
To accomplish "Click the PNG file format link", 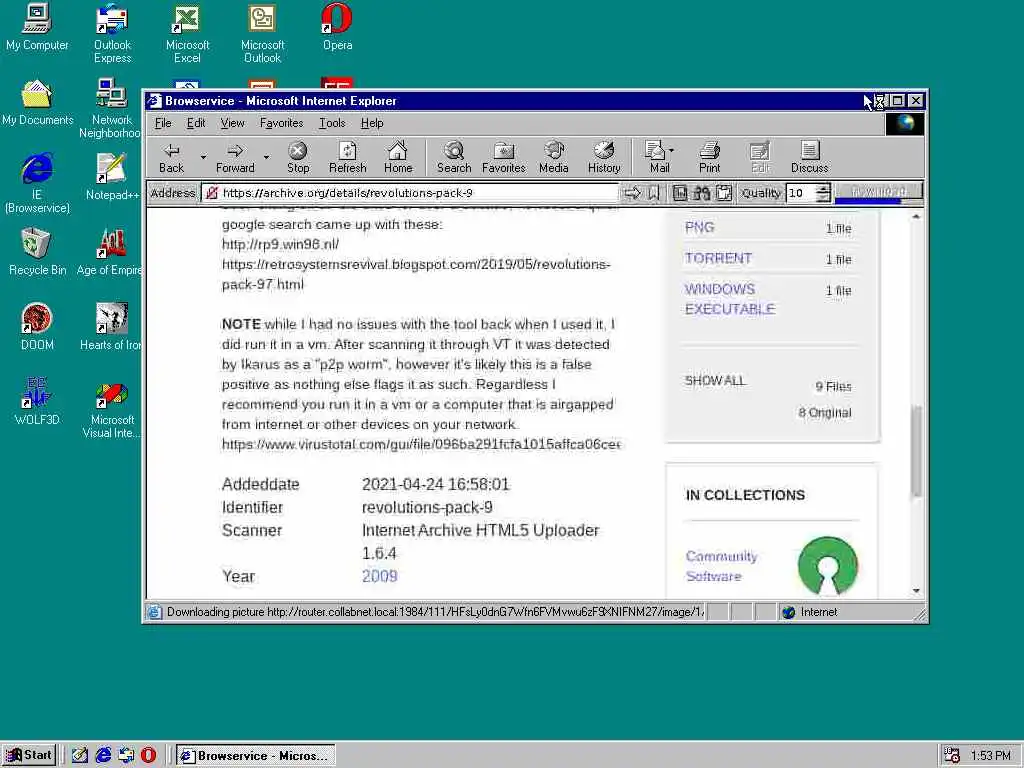I will tap(699, 227).
